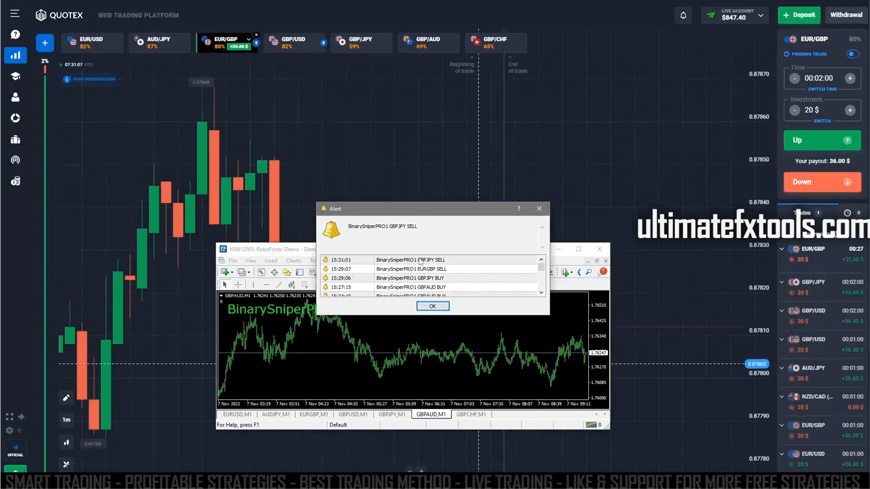The height and width of the screenshot is (489, 870).
Task: Click the fullscreen icon at bottom left
Action: tap(9, 417)
